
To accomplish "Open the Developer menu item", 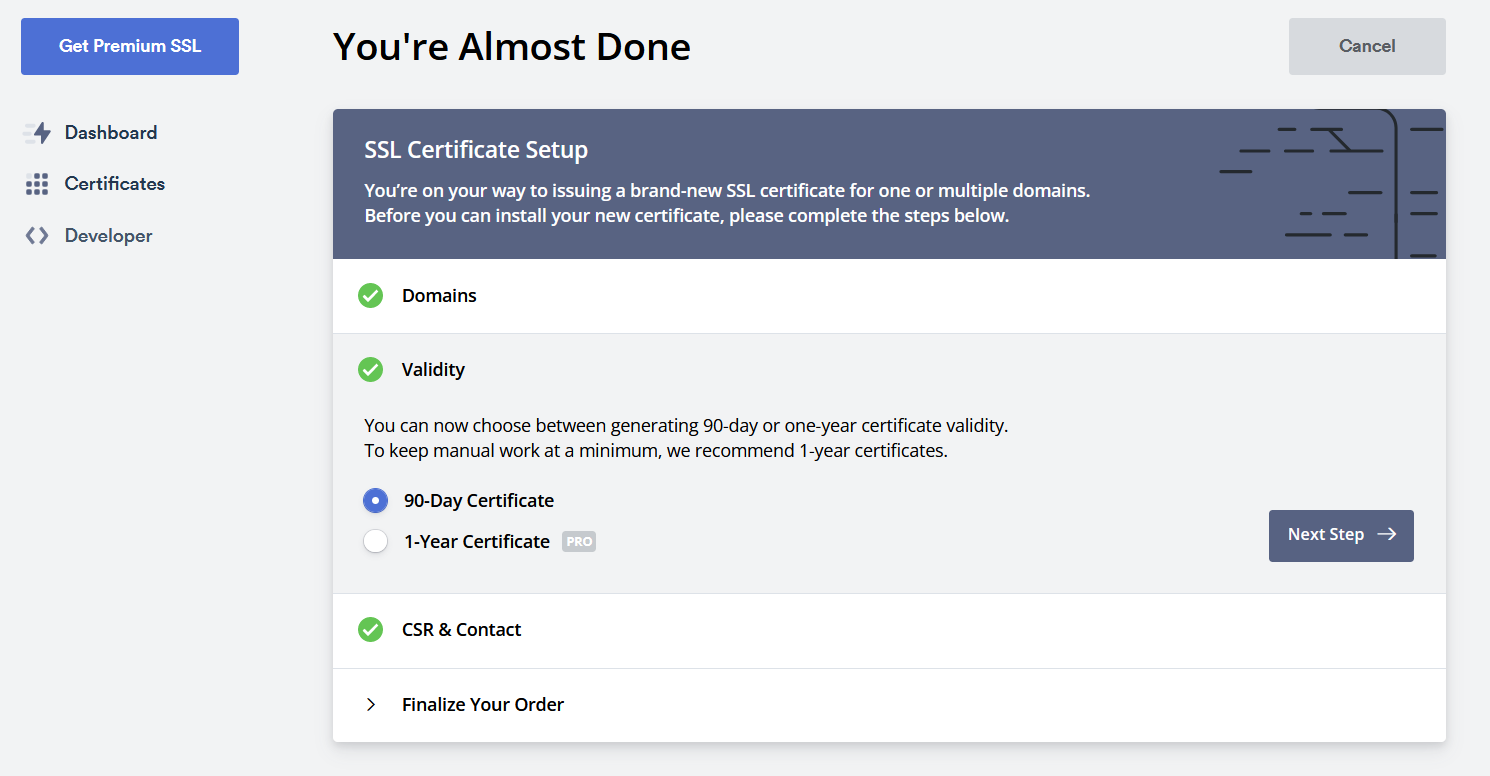I will click(108, 236).
